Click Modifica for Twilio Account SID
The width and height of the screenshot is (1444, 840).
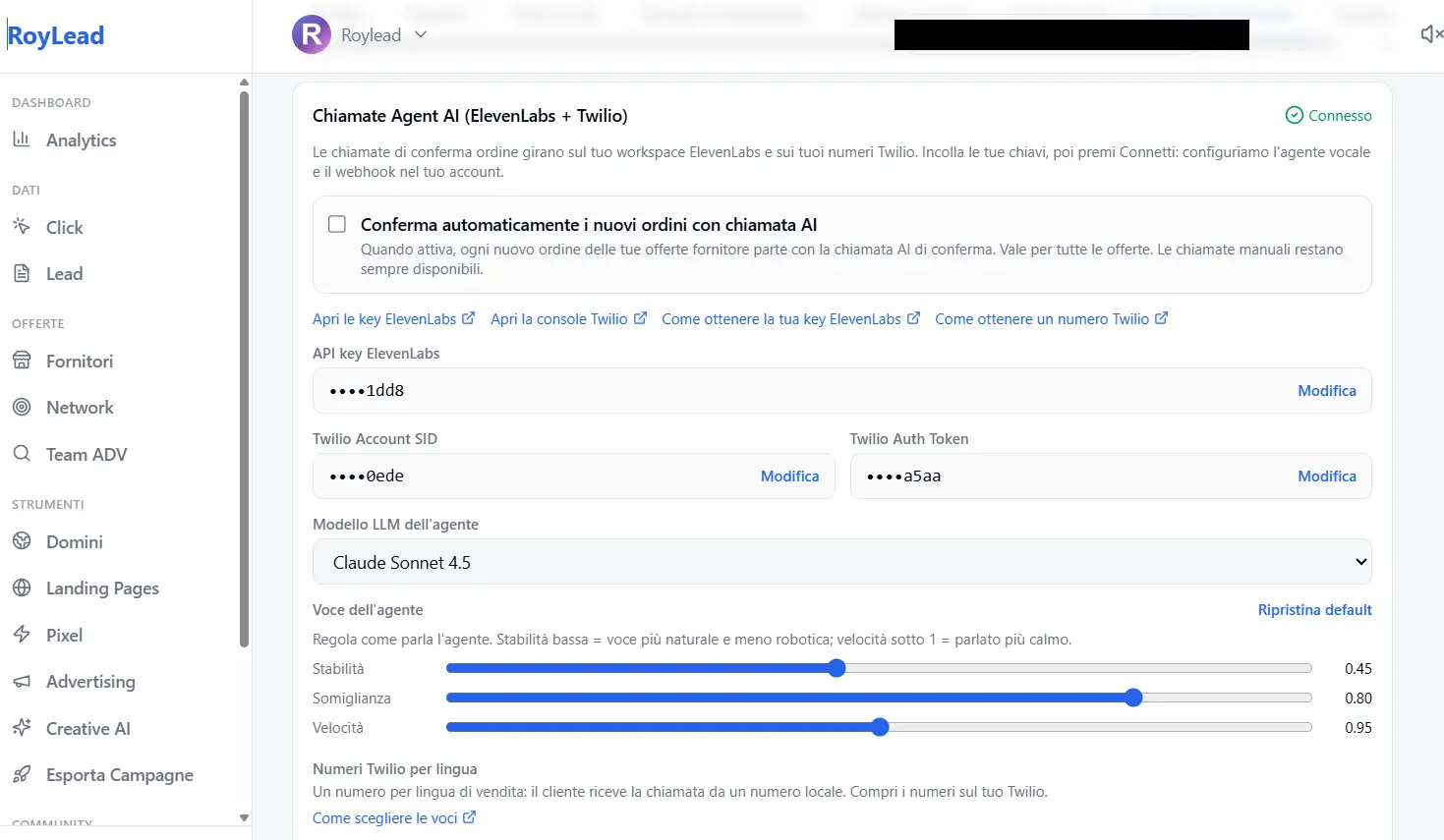click(x=789, y=476)
